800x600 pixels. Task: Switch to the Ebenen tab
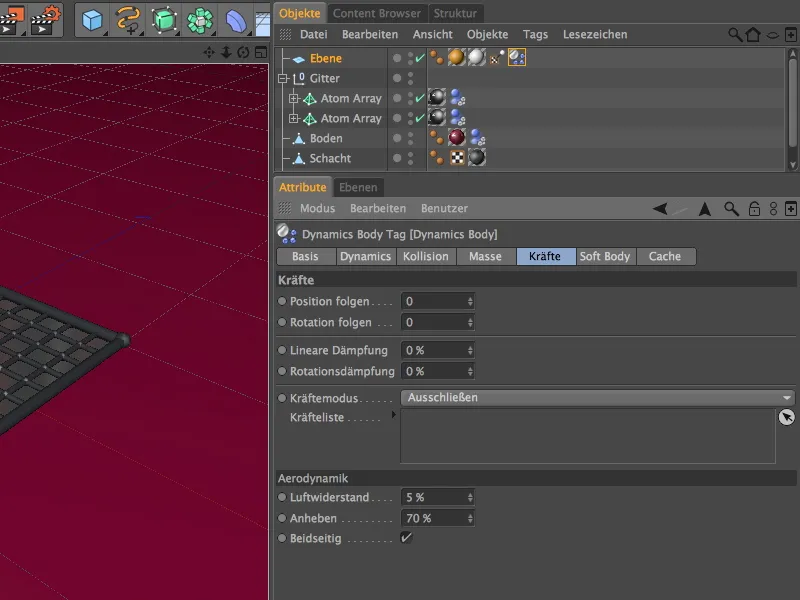358,187
